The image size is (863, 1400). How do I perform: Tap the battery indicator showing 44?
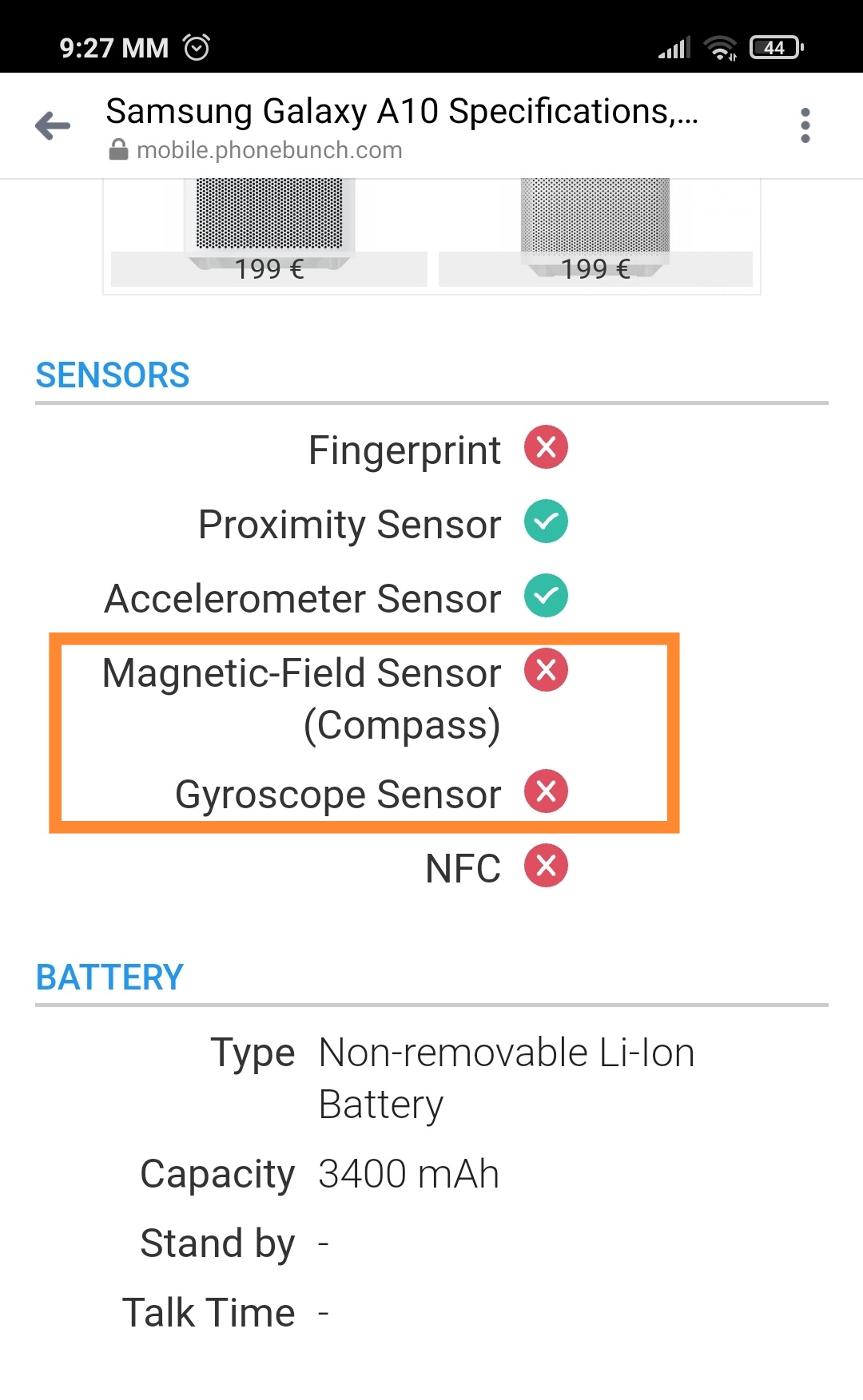(776, 48)
